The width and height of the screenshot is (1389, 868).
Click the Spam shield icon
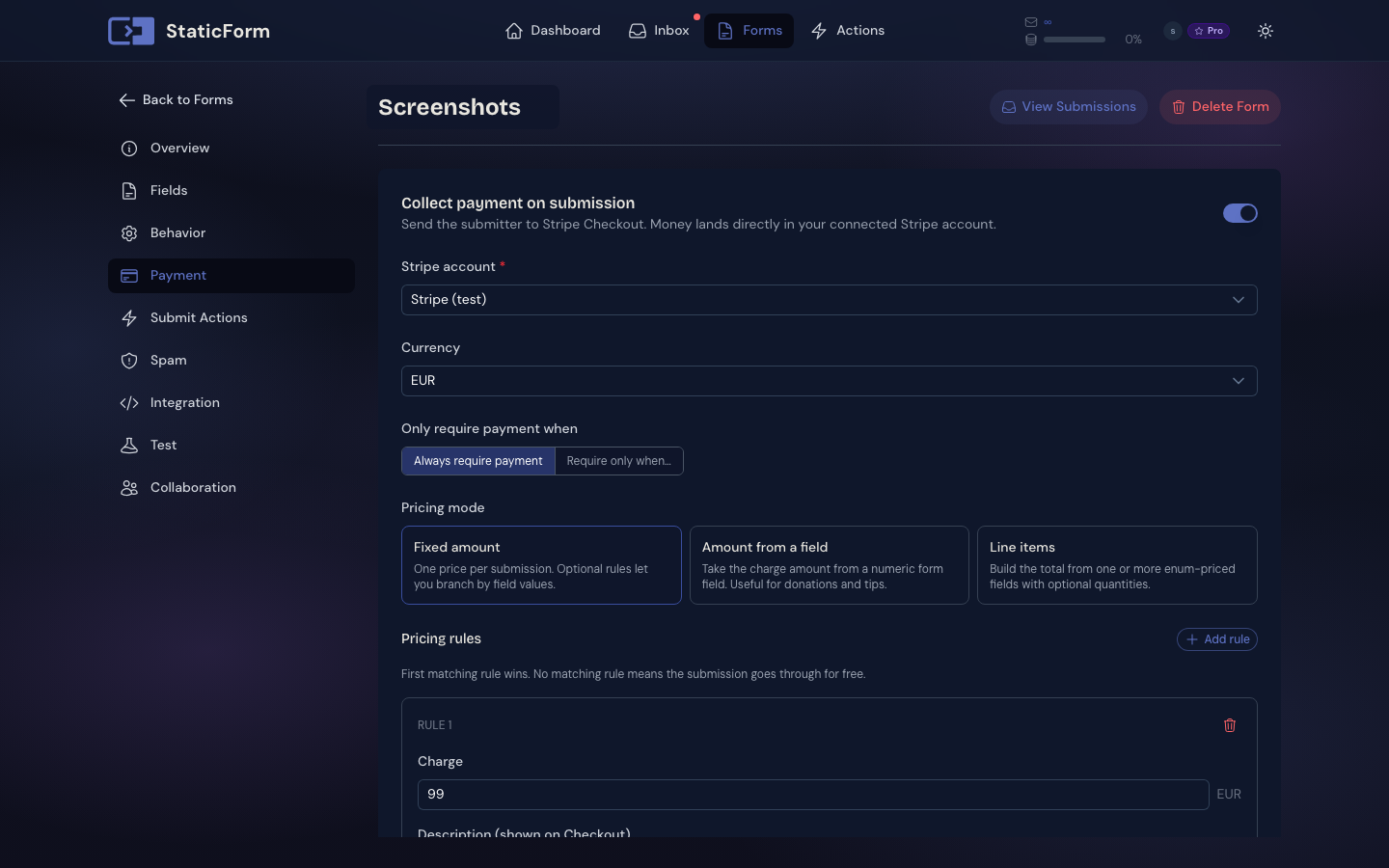click(x=129, y=361)
